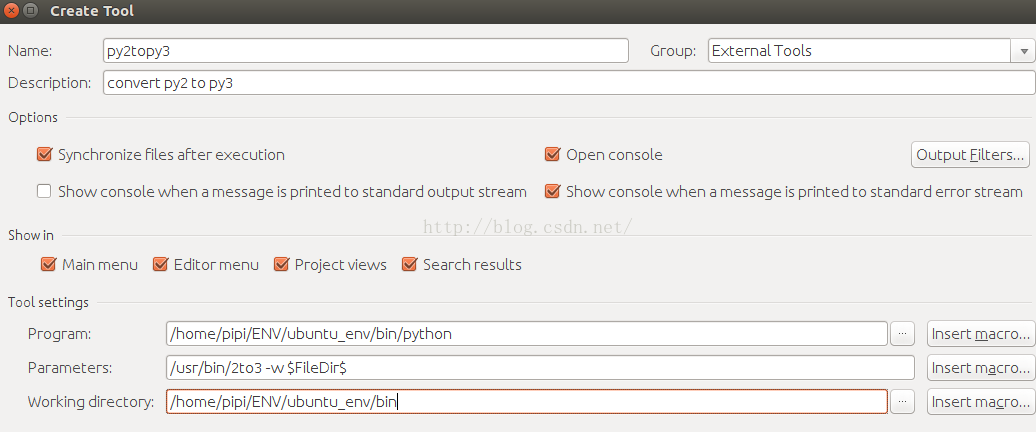Uncheck Synchronize files after execution
Screen dimensions: 1036x432
coord(44,155)
